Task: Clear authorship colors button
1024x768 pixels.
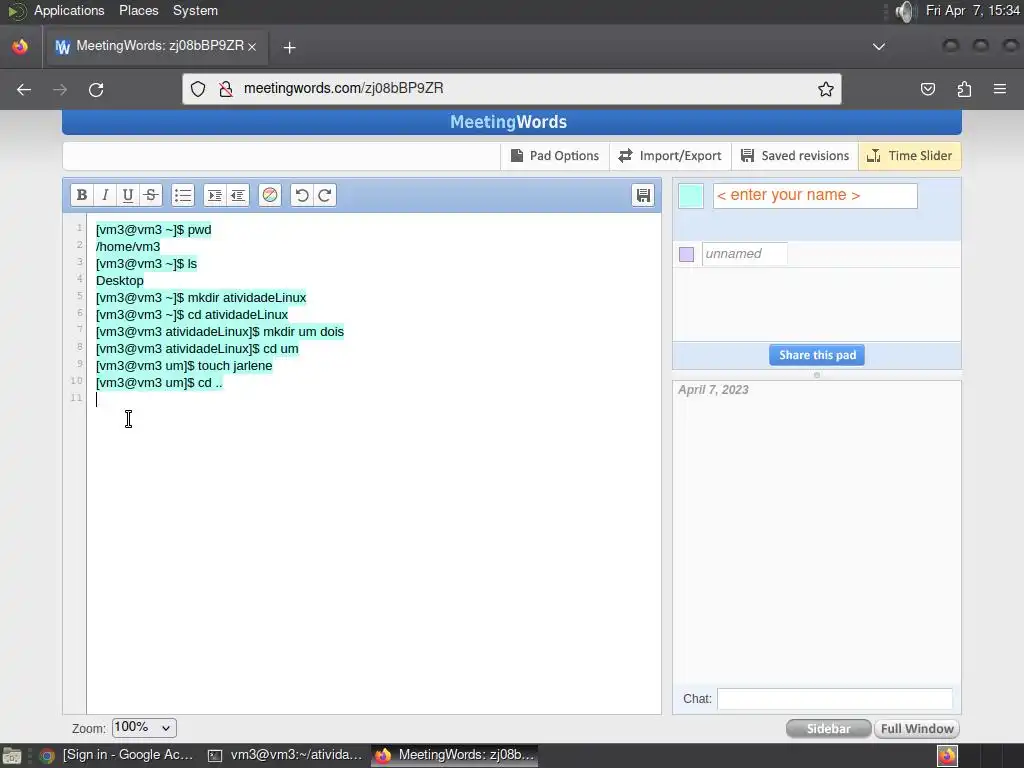Action: [270, 195]
